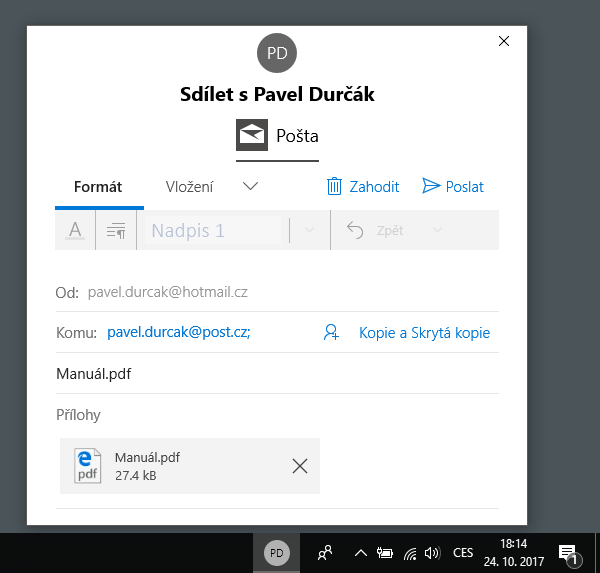
Task: Select the Pošta mail app icon
Action: click(x=252, y=135)
